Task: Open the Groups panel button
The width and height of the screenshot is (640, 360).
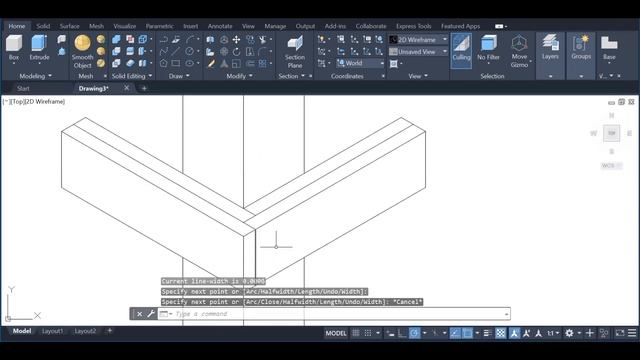Action: tap(581, 48)
